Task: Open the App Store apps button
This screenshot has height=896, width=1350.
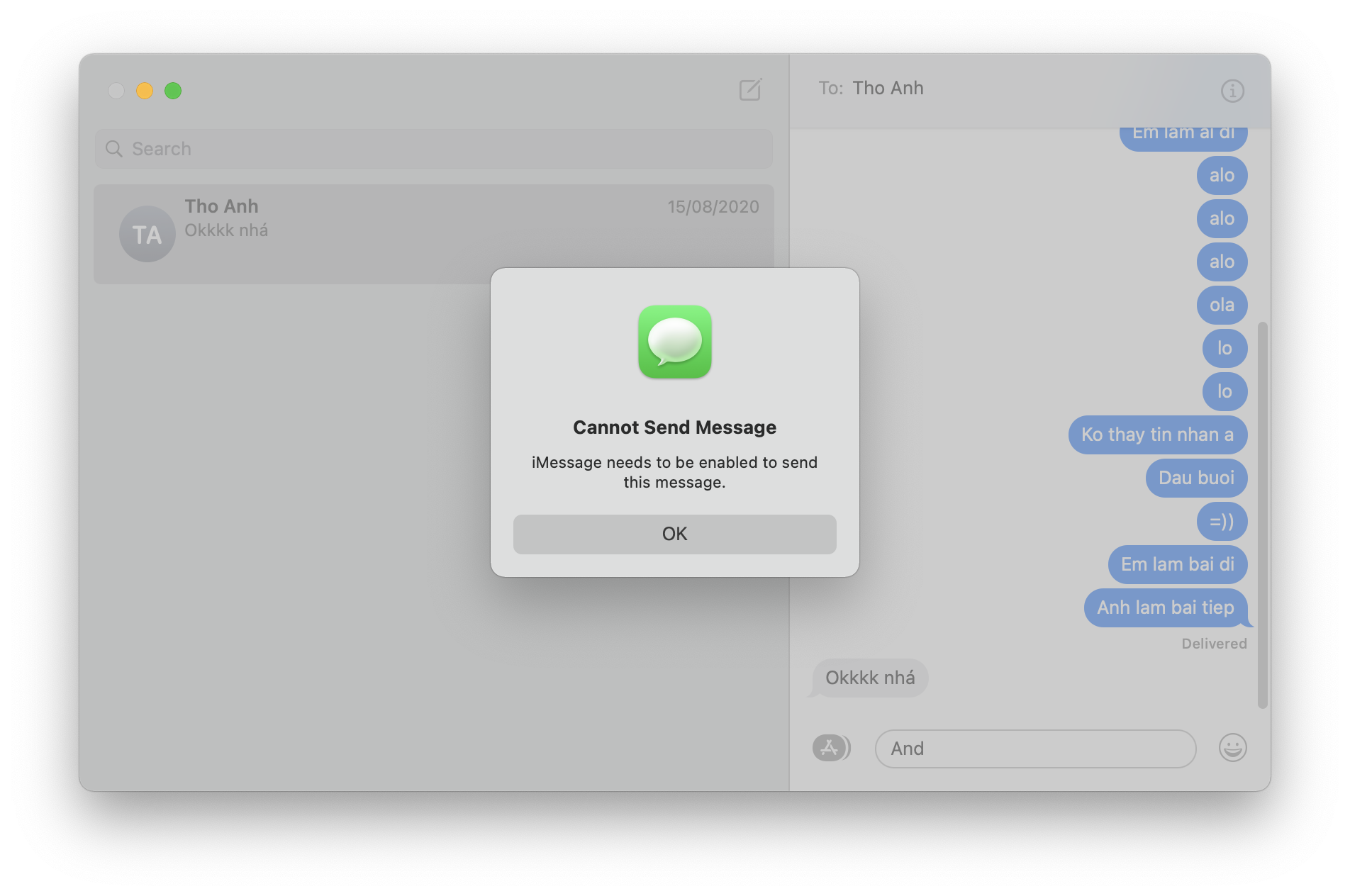Action: click(x=831, y=748)
